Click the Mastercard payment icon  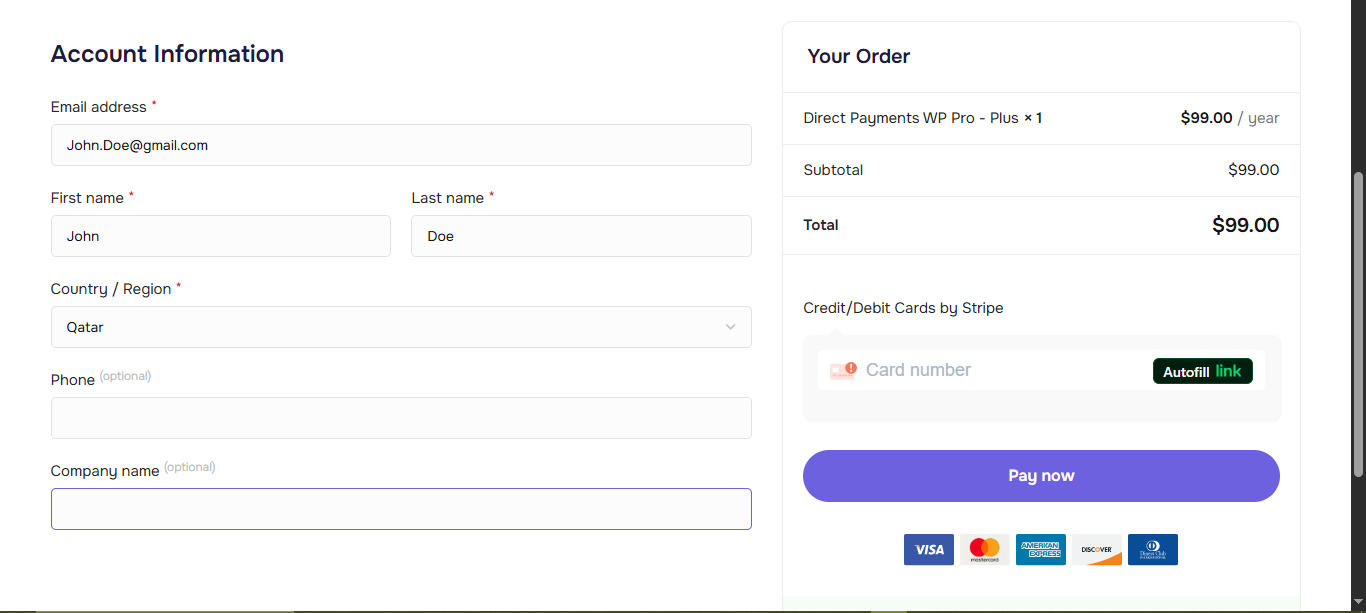click(984, 549)
